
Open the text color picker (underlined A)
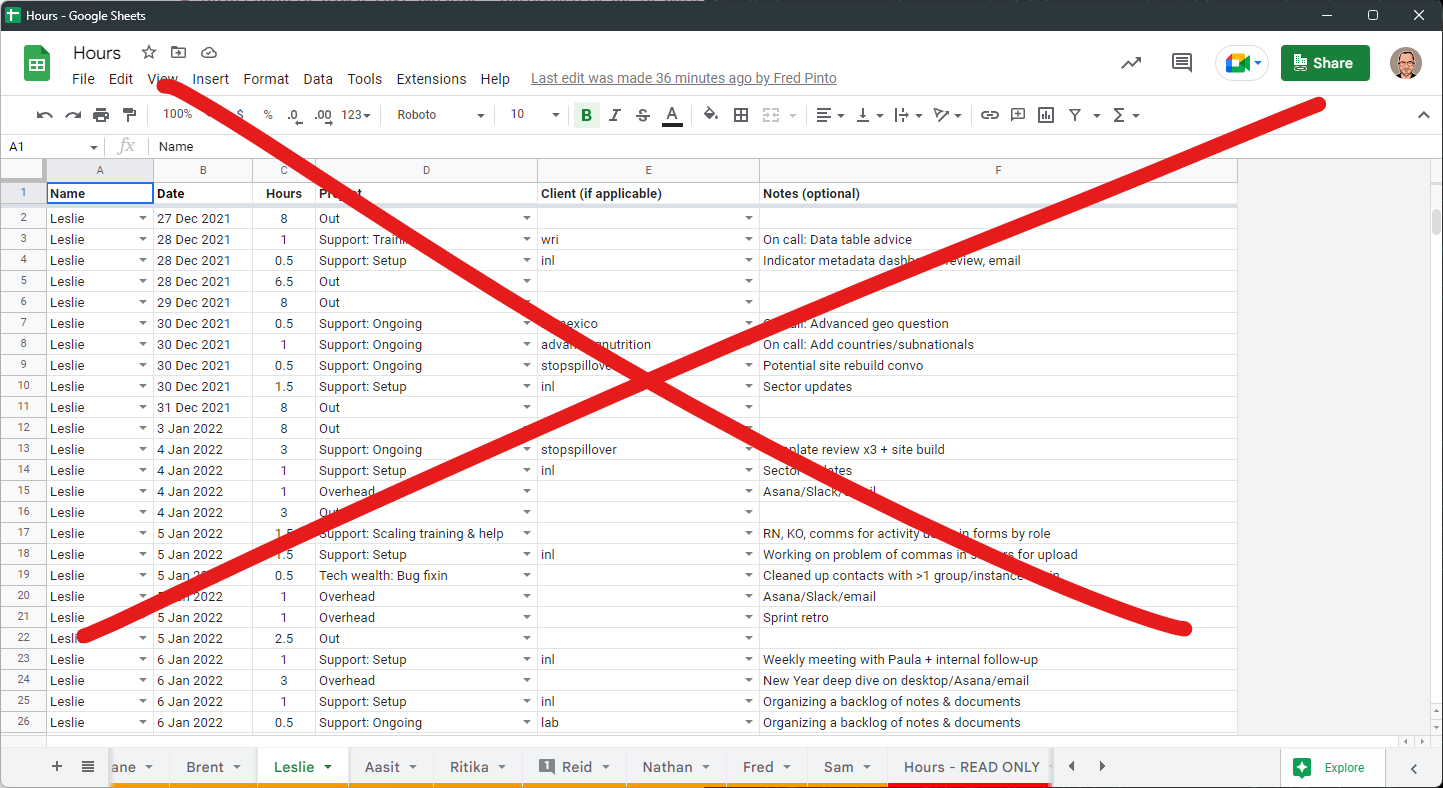(x=672, y=115)
